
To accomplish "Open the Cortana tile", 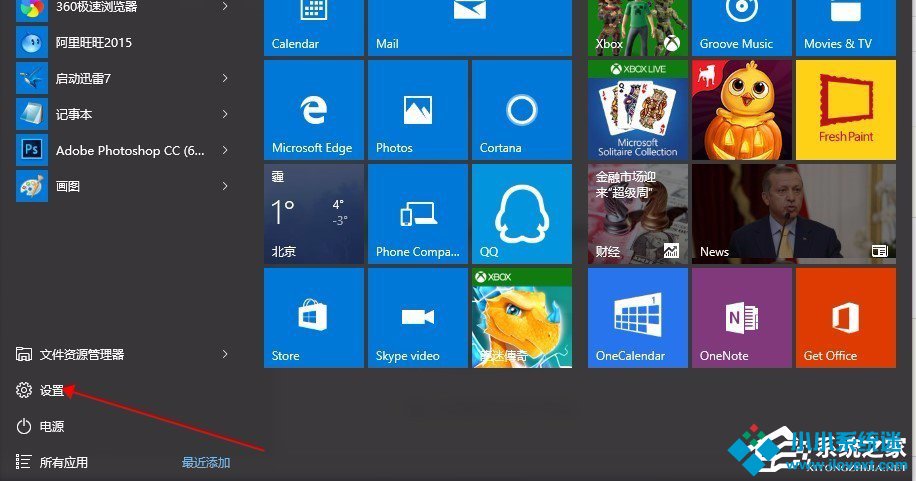I will tap(522, 110).
